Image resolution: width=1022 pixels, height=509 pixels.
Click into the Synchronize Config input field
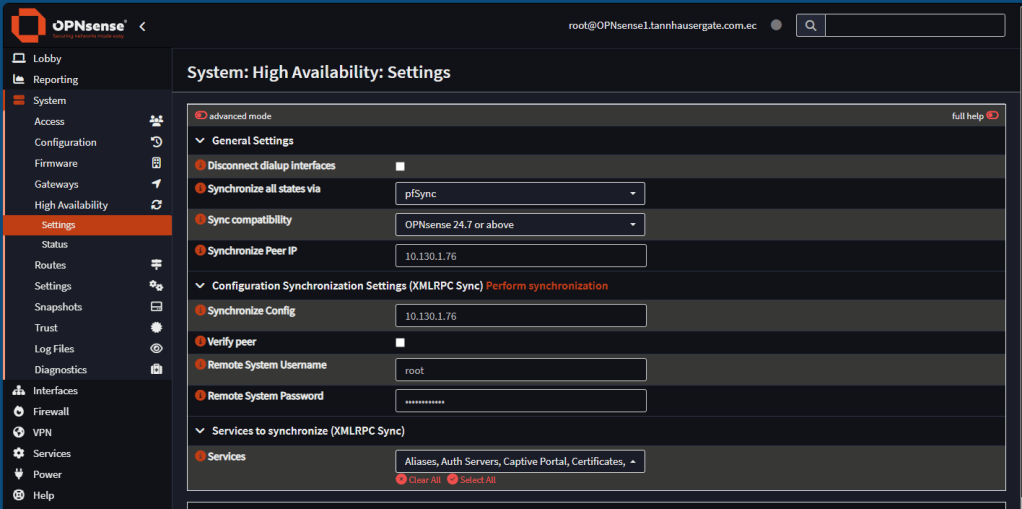coord(520,316)
